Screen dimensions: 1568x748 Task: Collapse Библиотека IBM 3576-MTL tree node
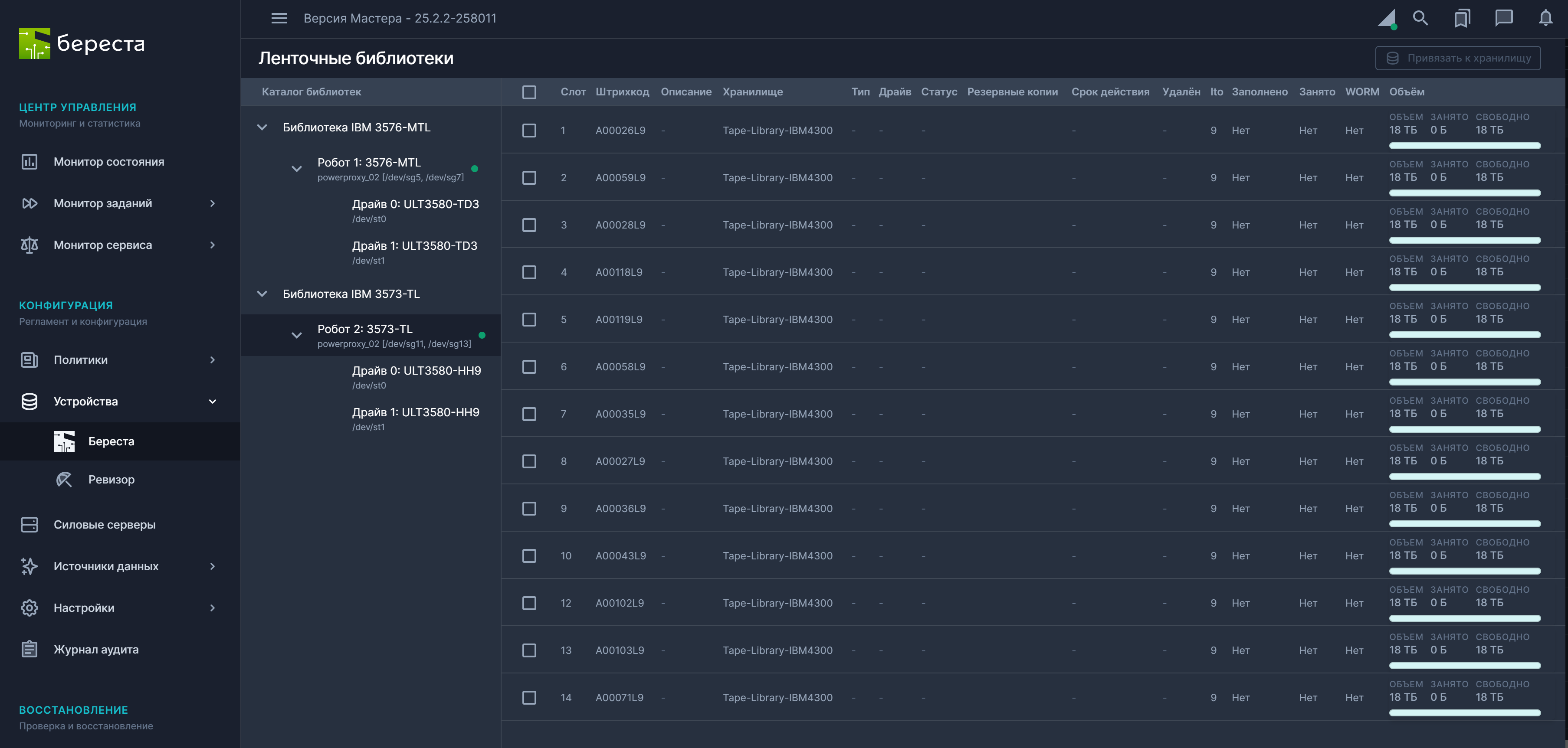coord(262,127)
